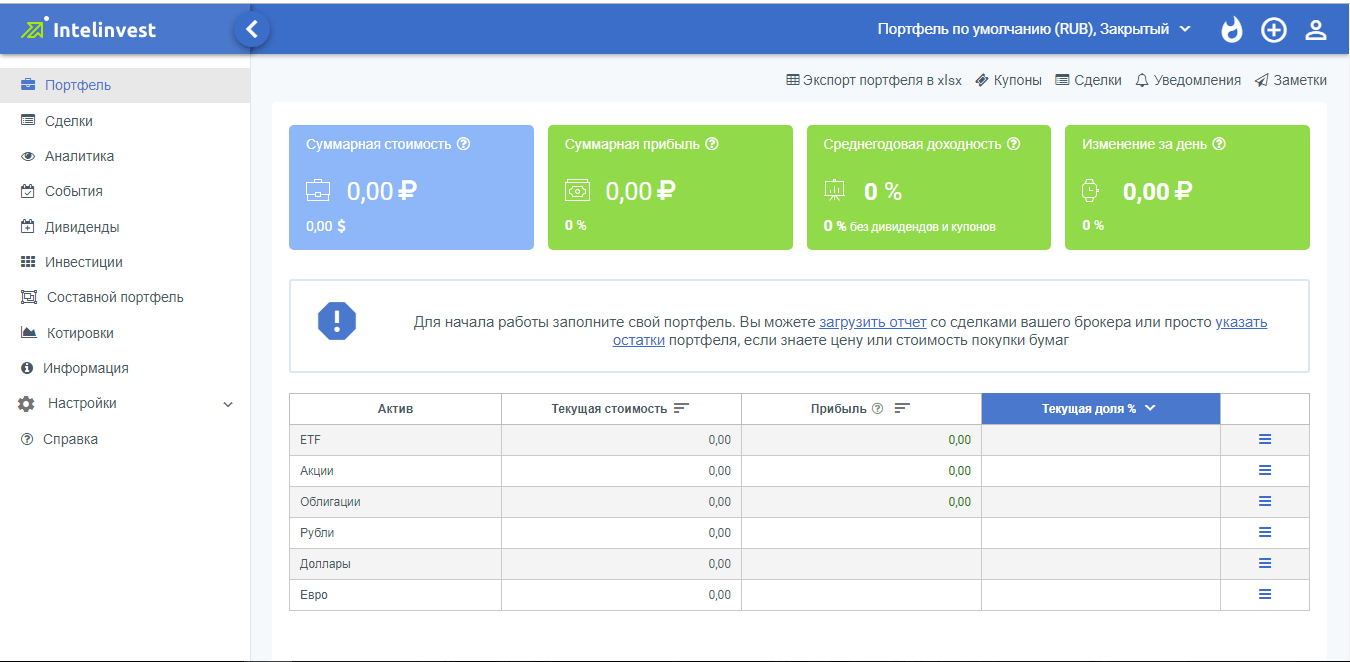Select Котировки in the sidebar
The width and height of the screenshot is (1350, 662).
click(x=80, y=333)
